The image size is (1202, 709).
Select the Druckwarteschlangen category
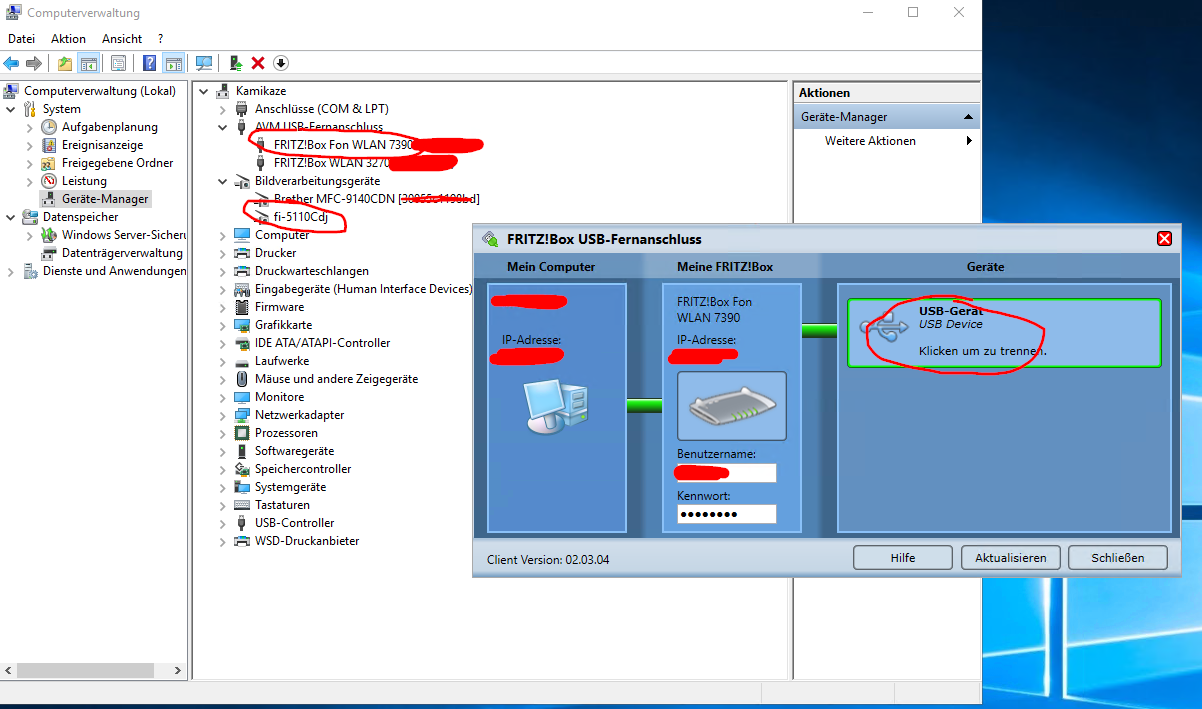tap(311, 271)
